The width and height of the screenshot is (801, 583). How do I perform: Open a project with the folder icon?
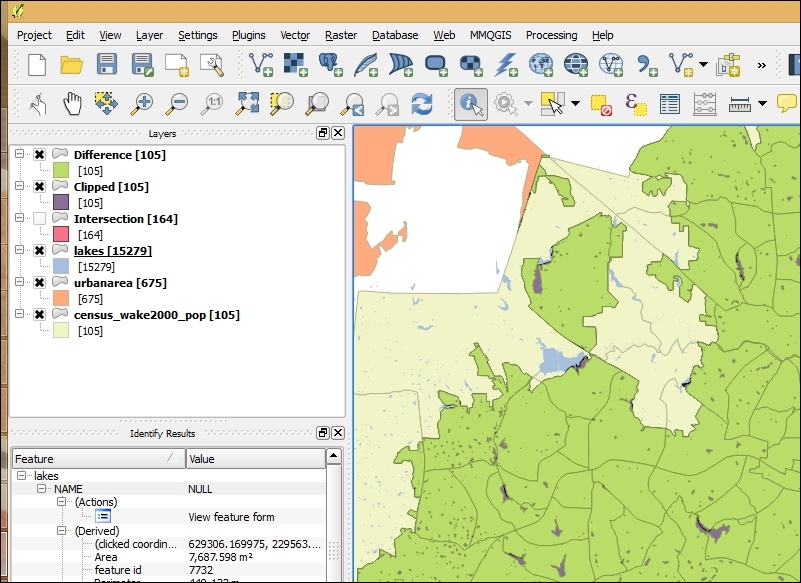pyautogui.click(x=71, y=66)
